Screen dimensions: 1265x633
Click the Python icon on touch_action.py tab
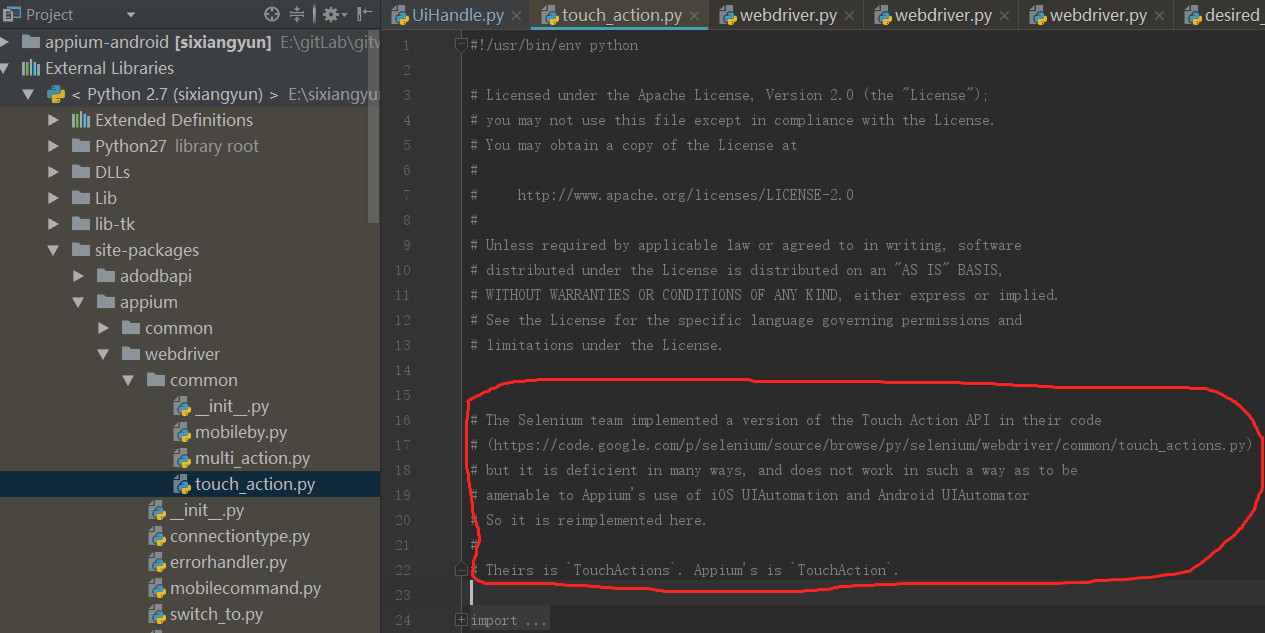tap(550, 15)
